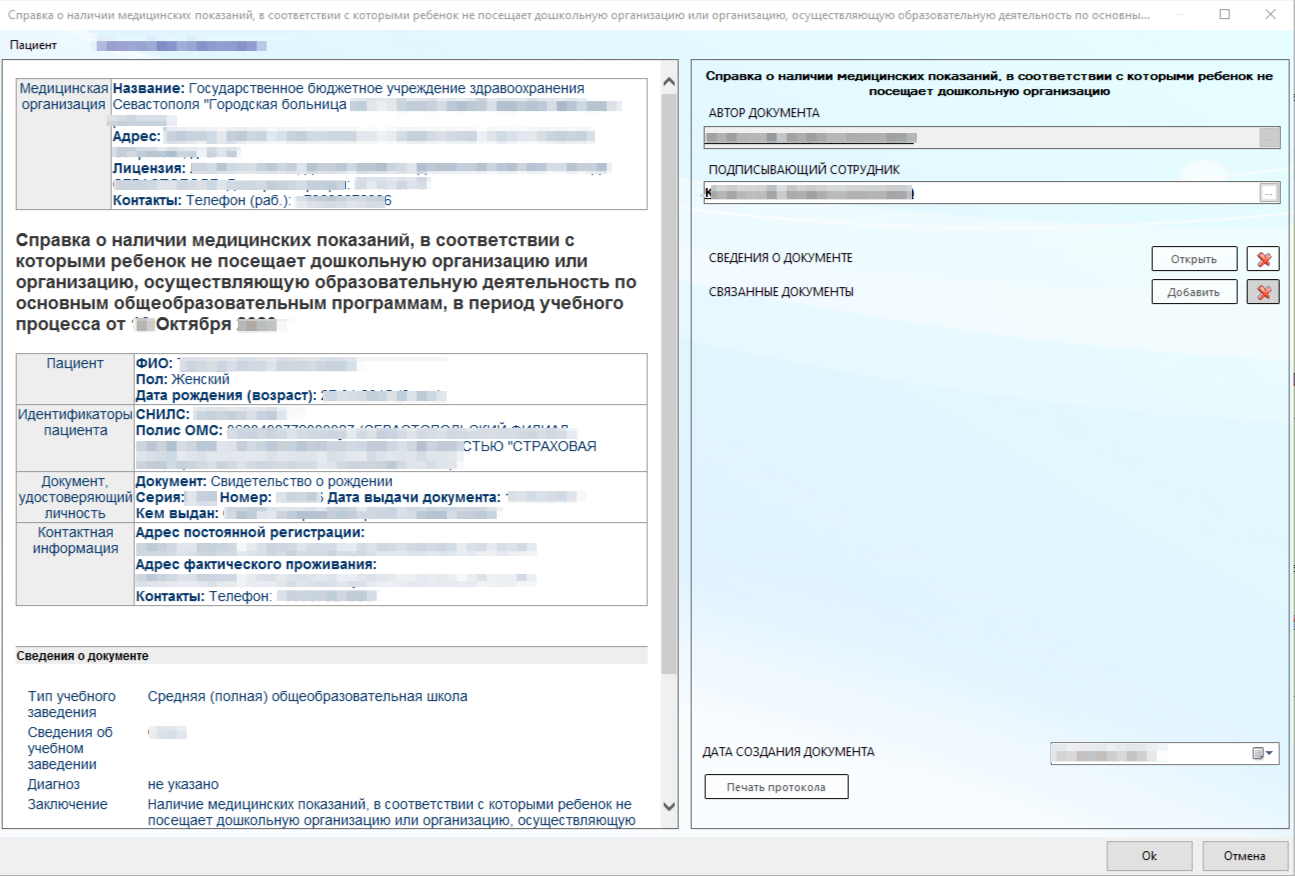Click 'Сведения об учебном заведении' label
Image resolution: width=1295 pixels, height=876 pixels.
70,748
